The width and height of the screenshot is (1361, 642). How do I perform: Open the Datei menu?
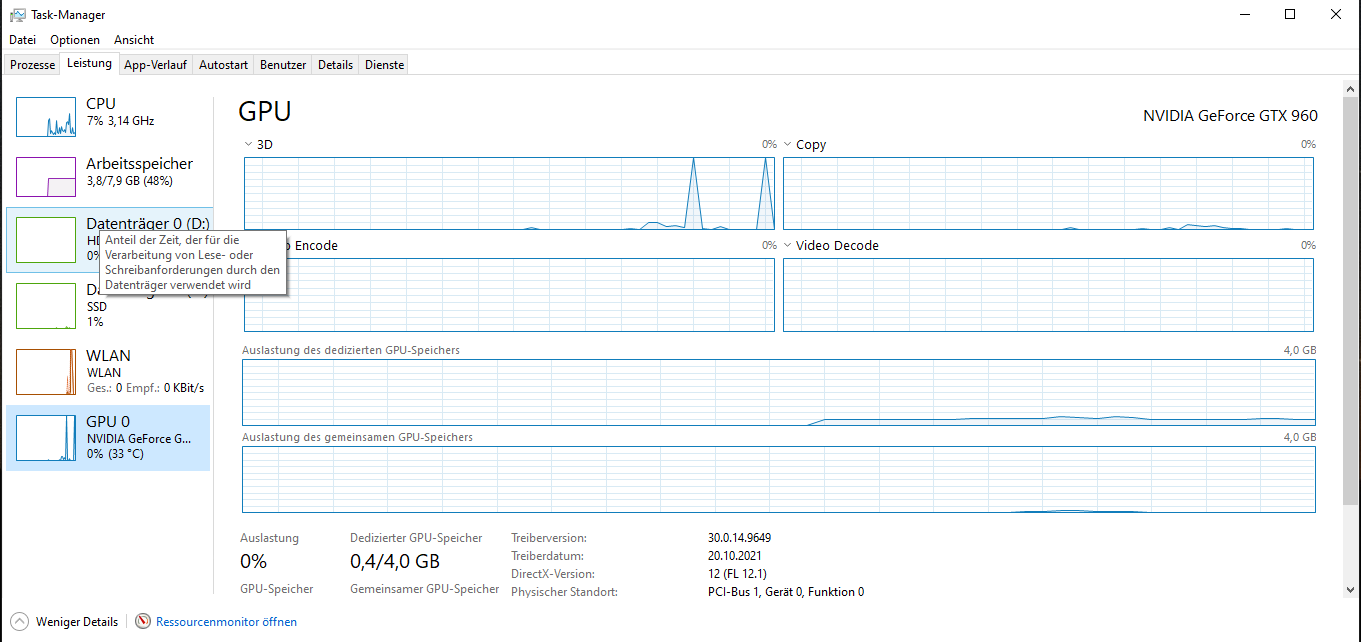pos(22,40)
